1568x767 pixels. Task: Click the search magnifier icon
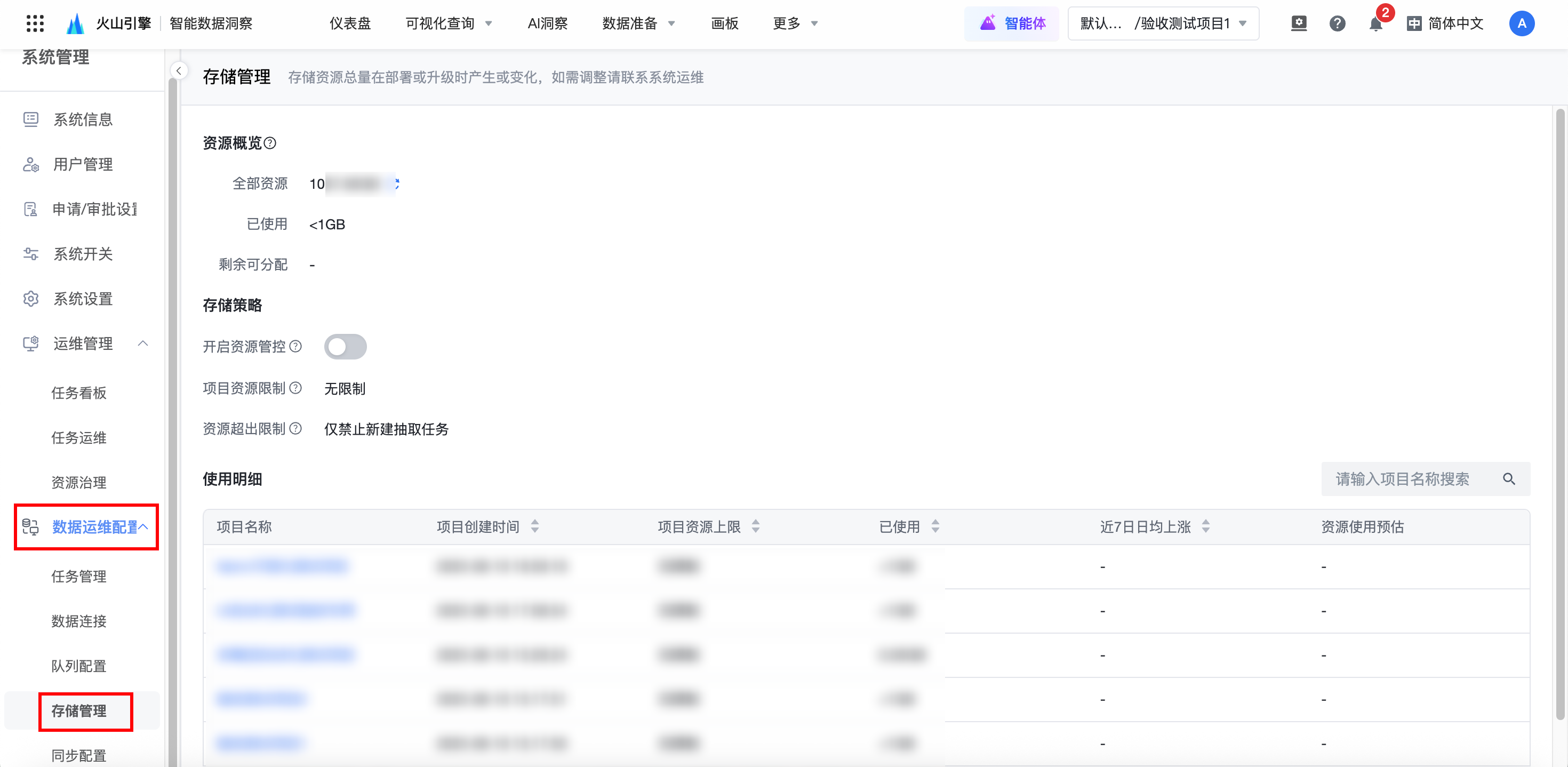(x=1508, y=479)
